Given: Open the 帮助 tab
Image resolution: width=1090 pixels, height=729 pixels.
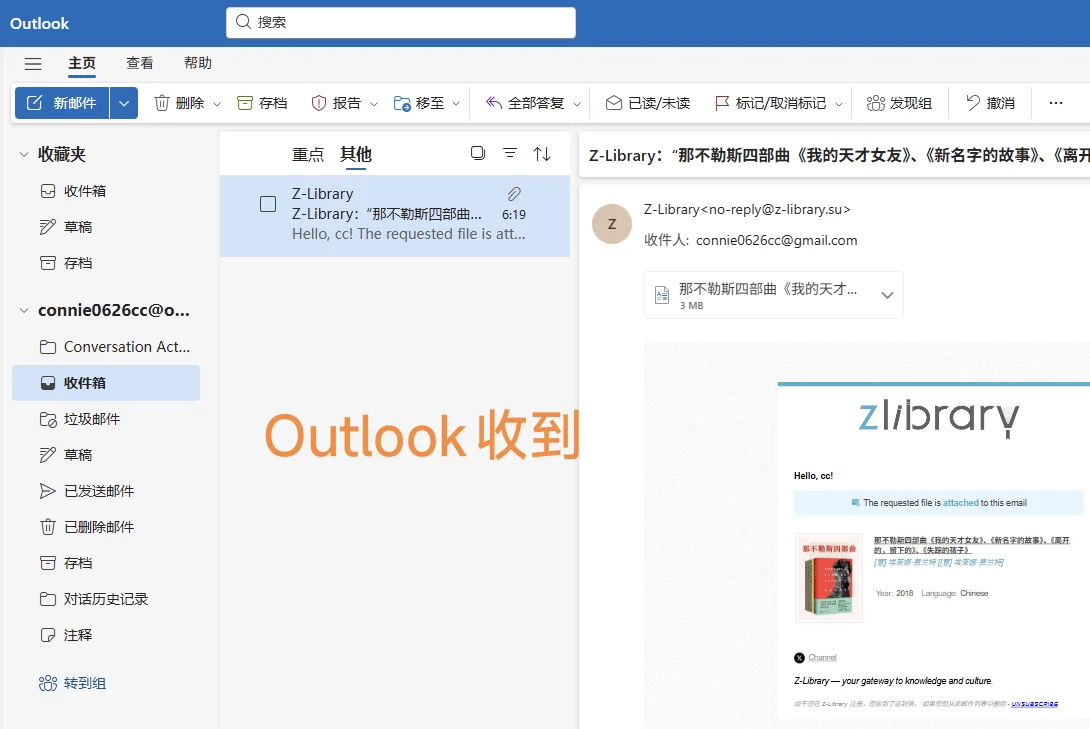Looking at the screenshot, I should click(x=197, y=63).
